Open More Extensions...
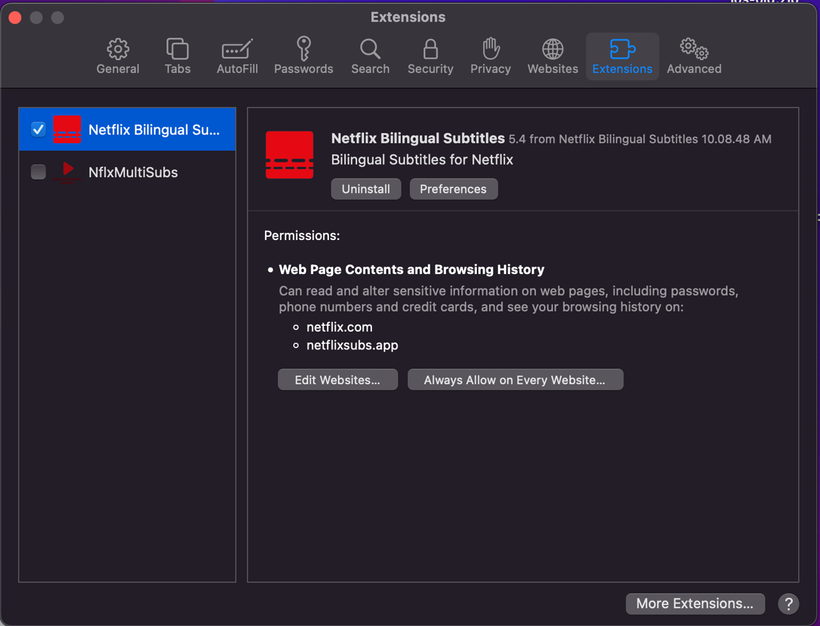 click(694, 604)
